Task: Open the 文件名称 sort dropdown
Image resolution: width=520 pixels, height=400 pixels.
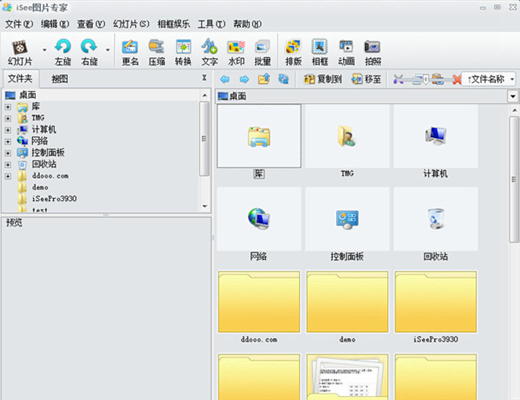Action: point(489,79)
